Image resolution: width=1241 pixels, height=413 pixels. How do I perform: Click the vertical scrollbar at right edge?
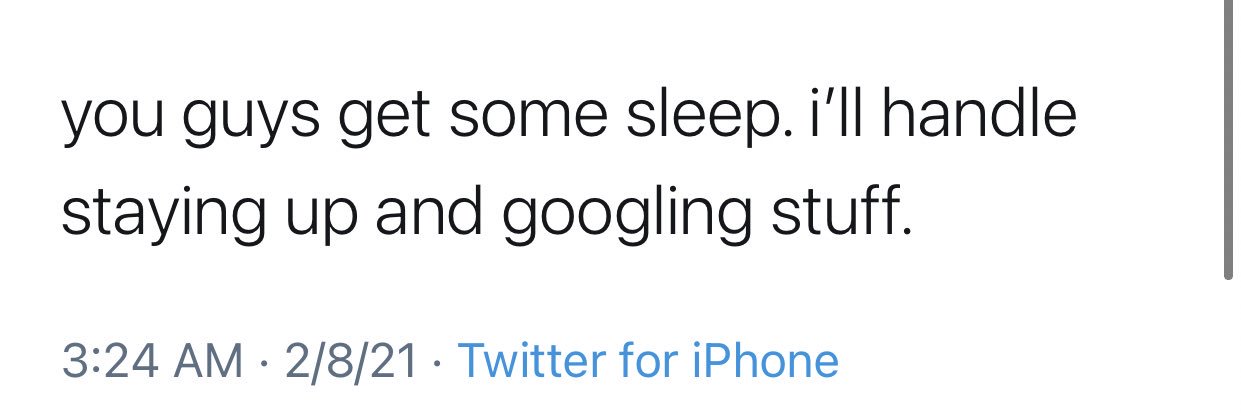[1229, 140]
